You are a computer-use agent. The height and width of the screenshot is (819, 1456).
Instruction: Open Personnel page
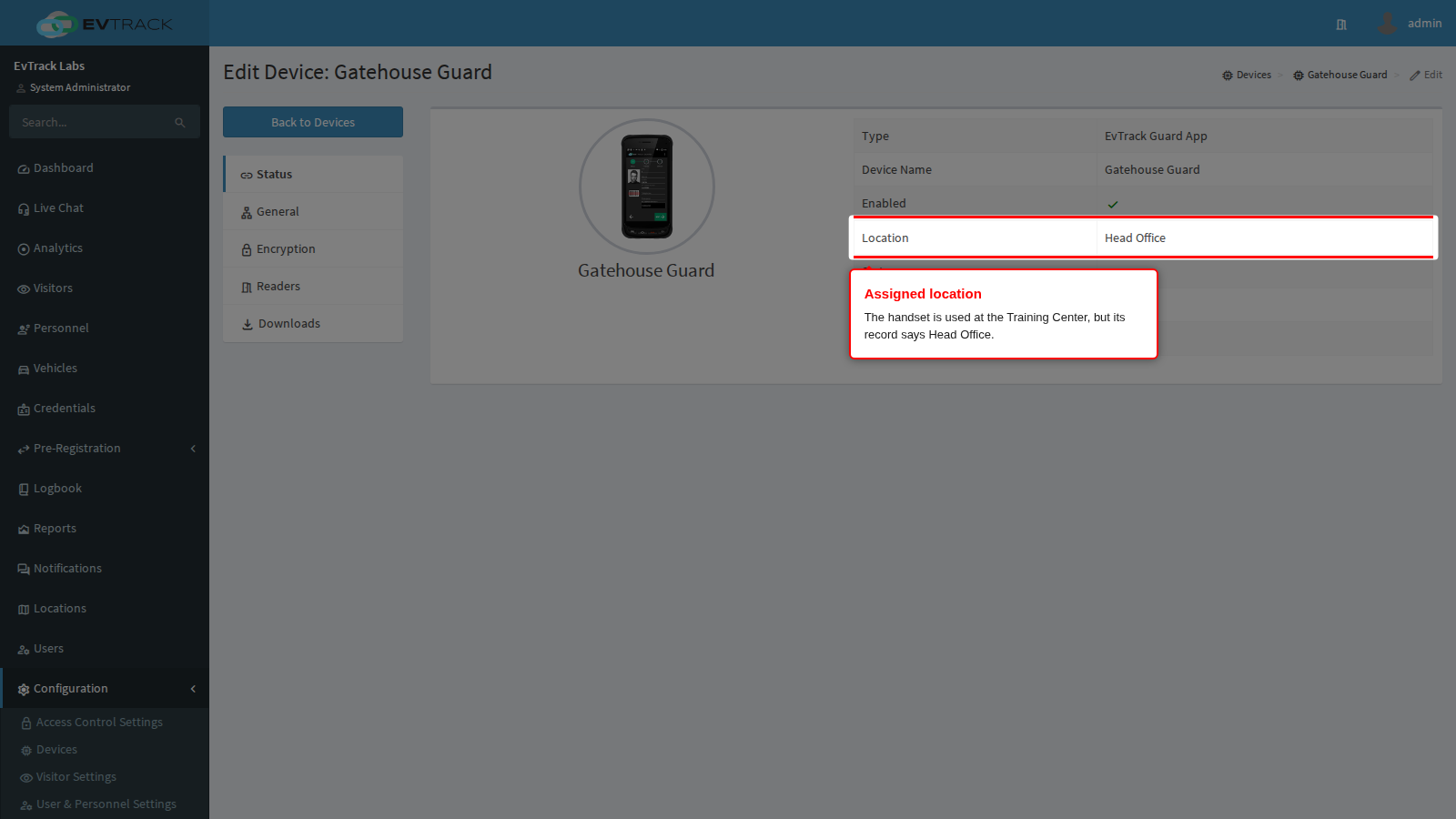[x=105, y=329]
